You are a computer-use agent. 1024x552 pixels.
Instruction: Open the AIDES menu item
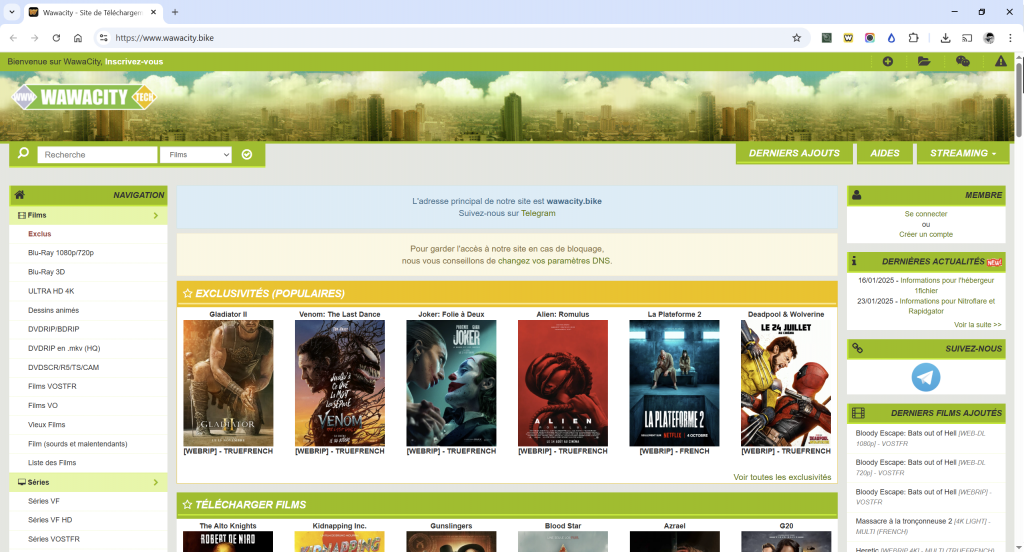885,153
